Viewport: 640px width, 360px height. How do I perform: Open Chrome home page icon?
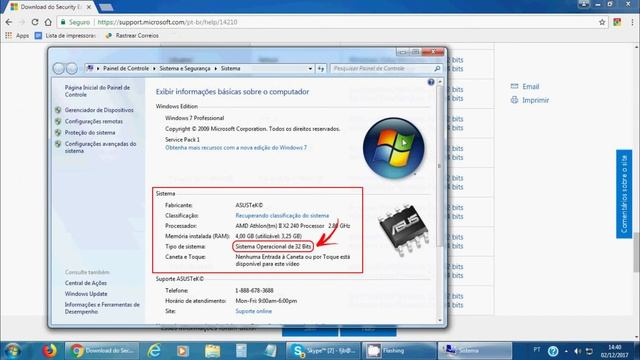48,22
